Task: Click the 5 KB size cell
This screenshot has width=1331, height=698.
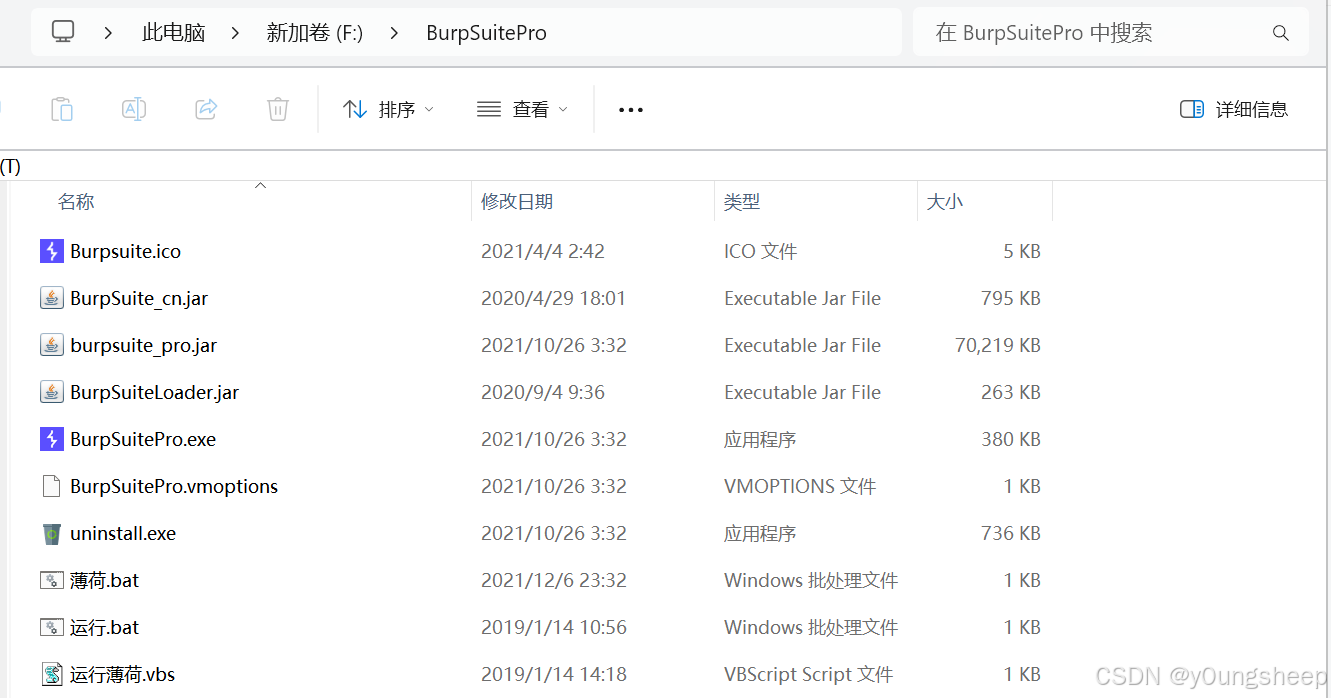Action: (x=1022, y=251)
